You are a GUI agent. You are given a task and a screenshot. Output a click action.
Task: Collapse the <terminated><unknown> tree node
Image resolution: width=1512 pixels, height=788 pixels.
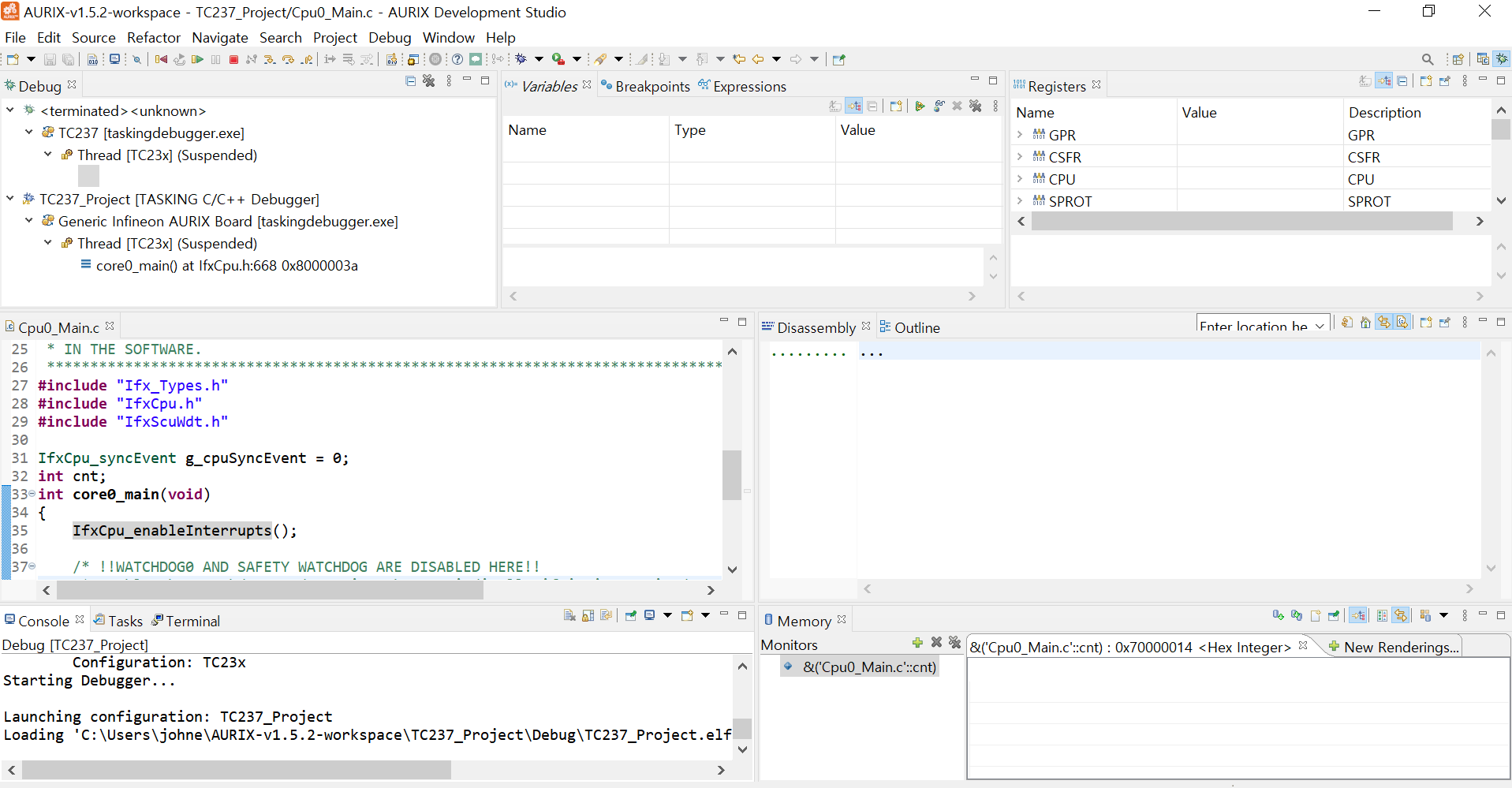pyautogui.click(x=10, y=110)
